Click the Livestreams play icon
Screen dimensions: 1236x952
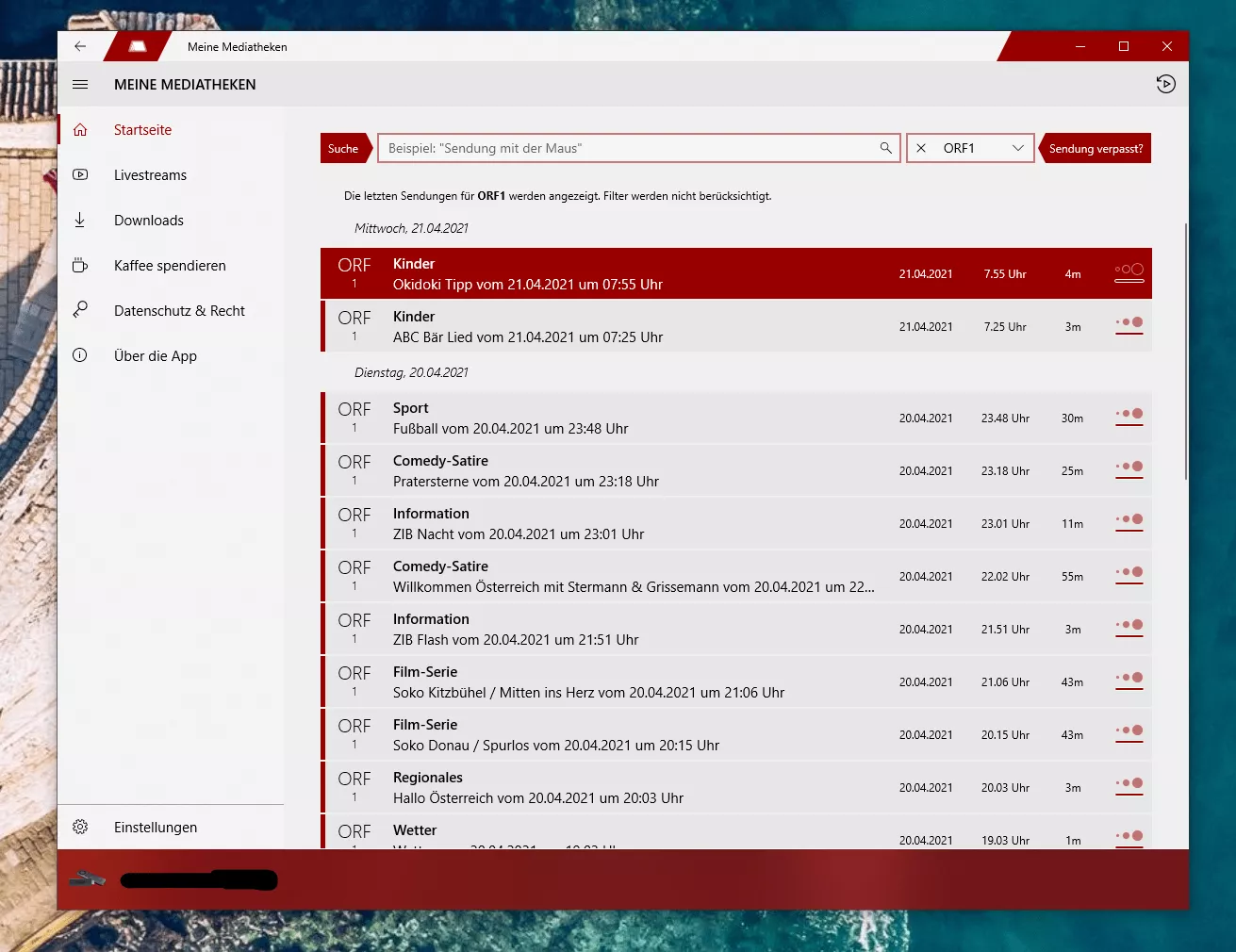(80, 175)
